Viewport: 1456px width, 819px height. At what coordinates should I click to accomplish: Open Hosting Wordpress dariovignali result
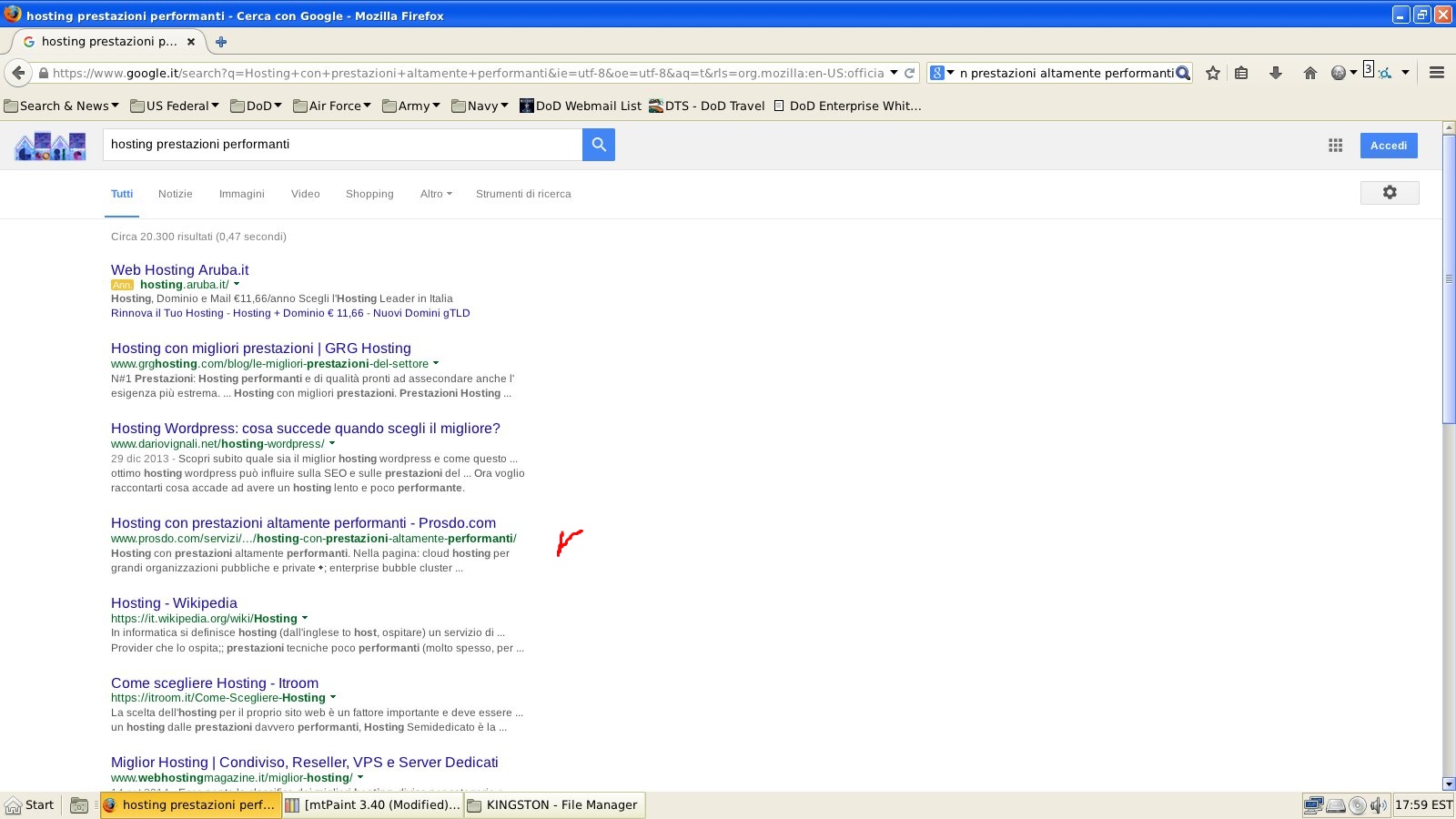[306, 428]
